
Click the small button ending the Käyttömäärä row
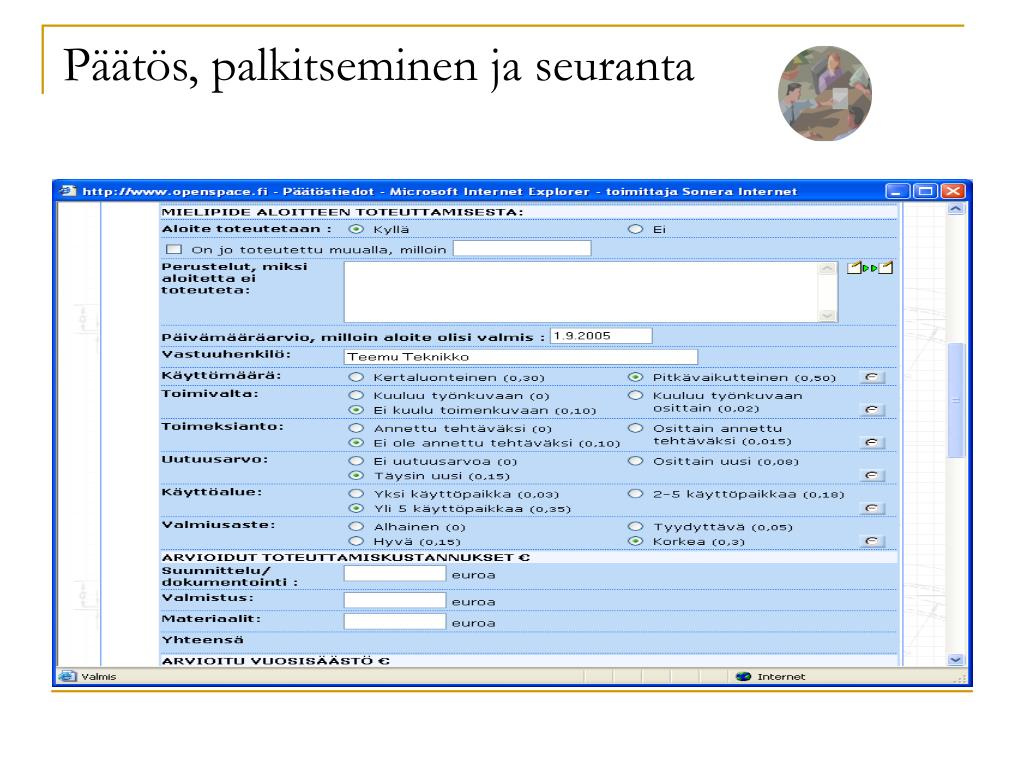point(871,377)
